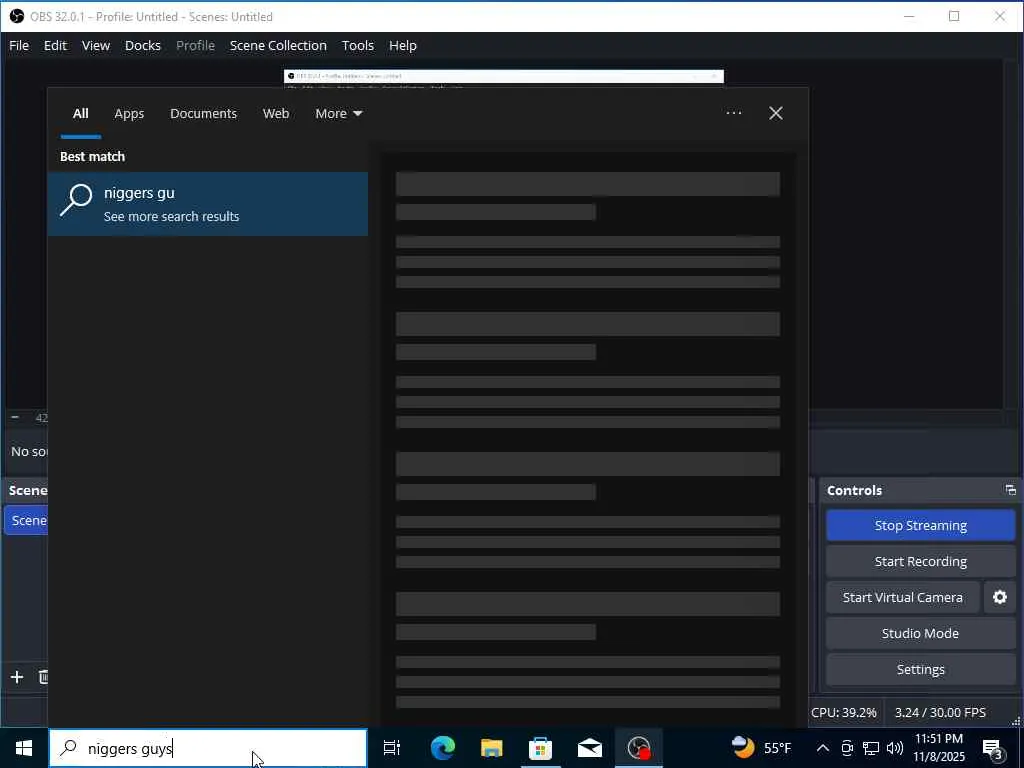
Task: Select the OBS Studio taskbar icon
Action: pyautogui.click(x=638, y=748)
